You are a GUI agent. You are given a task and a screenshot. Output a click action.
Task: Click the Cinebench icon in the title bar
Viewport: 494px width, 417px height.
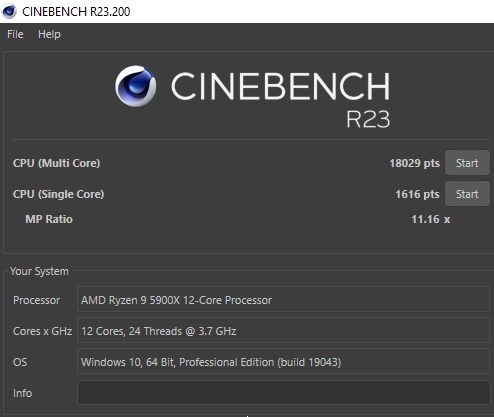point(9,11)
